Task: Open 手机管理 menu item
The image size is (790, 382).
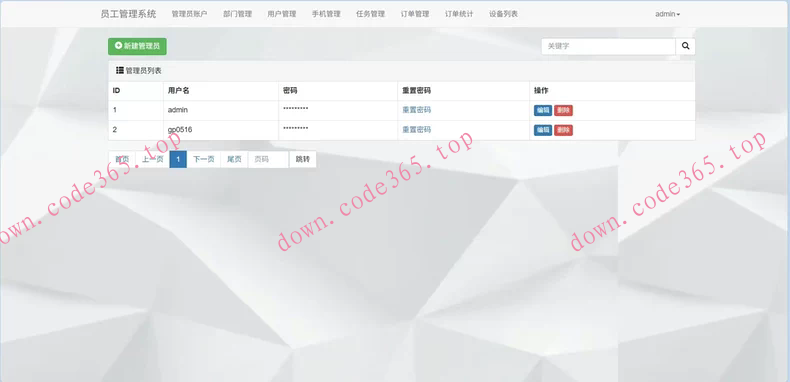Action: click(326, 14)
